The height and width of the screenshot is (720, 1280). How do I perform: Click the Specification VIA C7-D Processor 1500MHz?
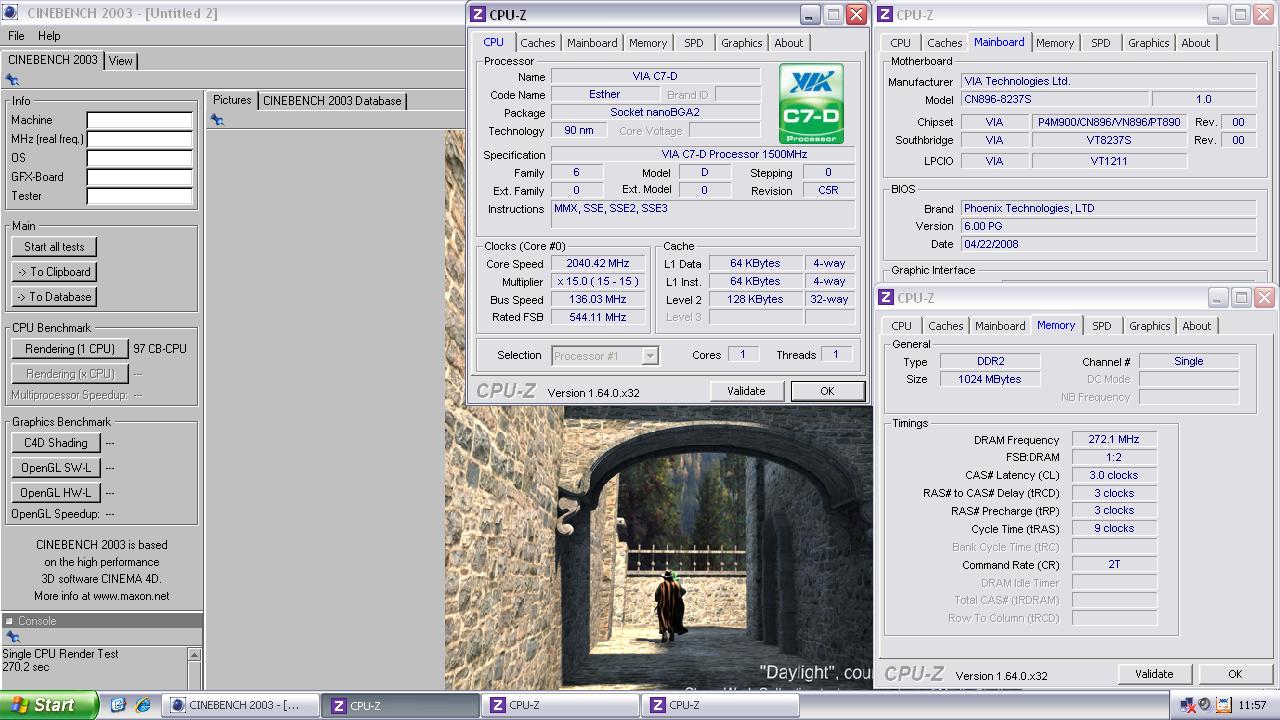pyautogui.click(x=703, y=155)
